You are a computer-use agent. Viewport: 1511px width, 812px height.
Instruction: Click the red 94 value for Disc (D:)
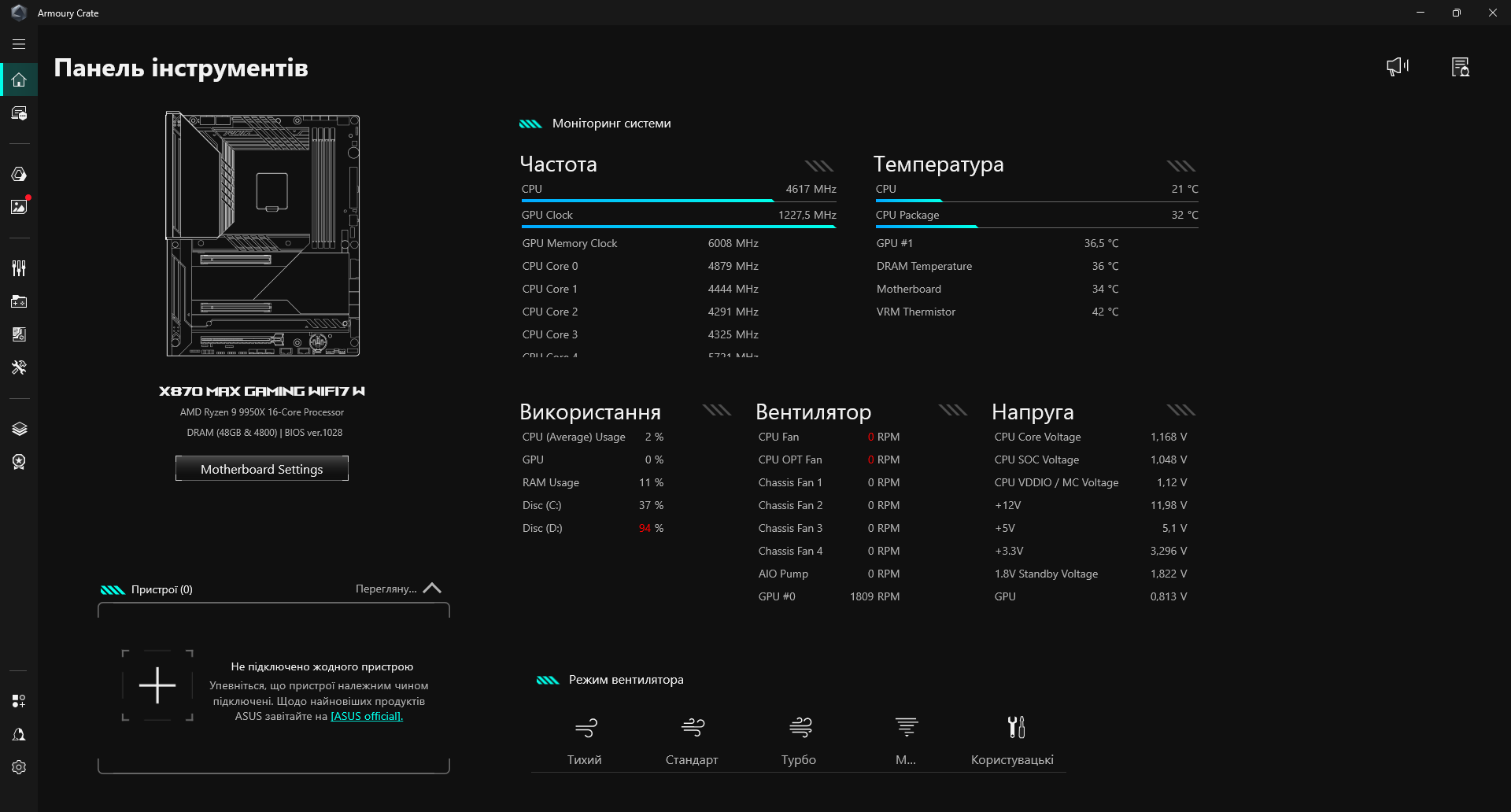coord(645,529)
